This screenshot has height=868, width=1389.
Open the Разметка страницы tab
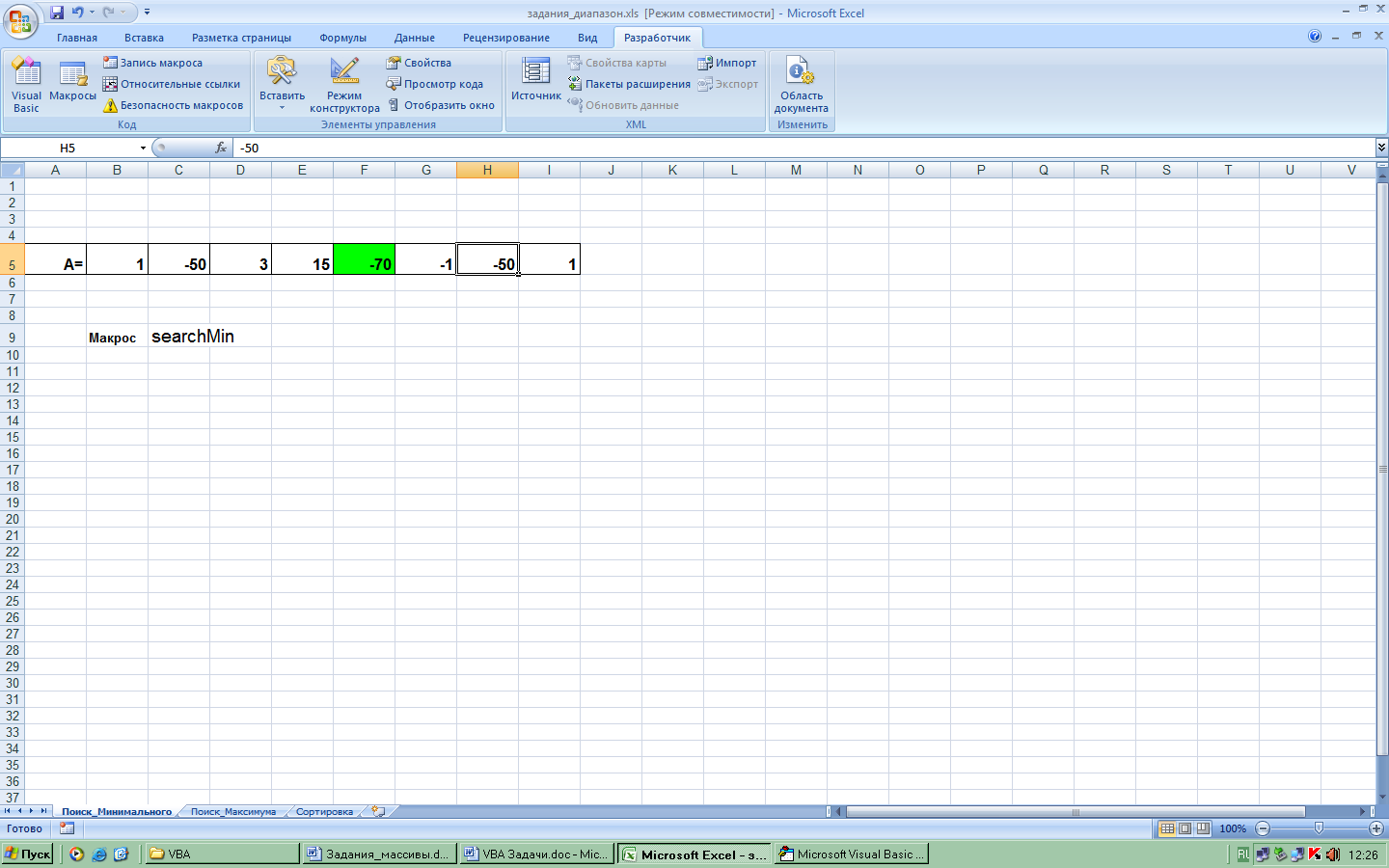pos(241,38)
